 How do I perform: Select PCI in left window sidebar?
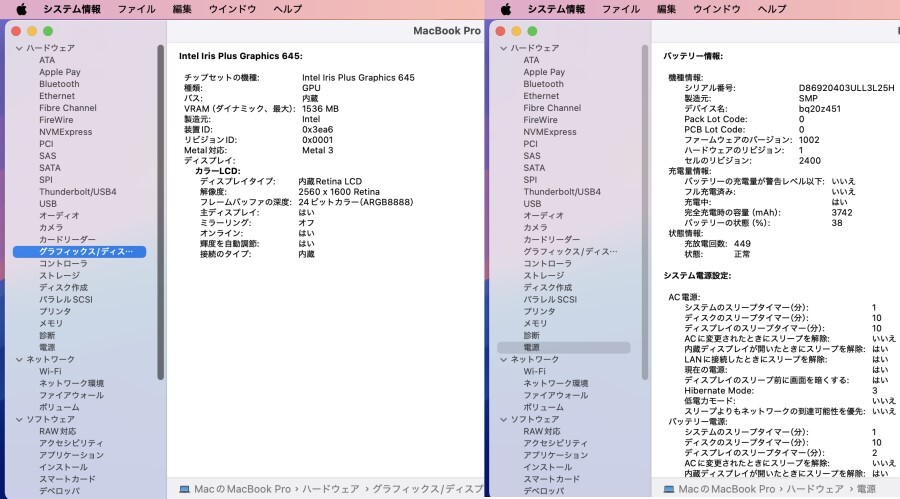click(x=46, y=144)
